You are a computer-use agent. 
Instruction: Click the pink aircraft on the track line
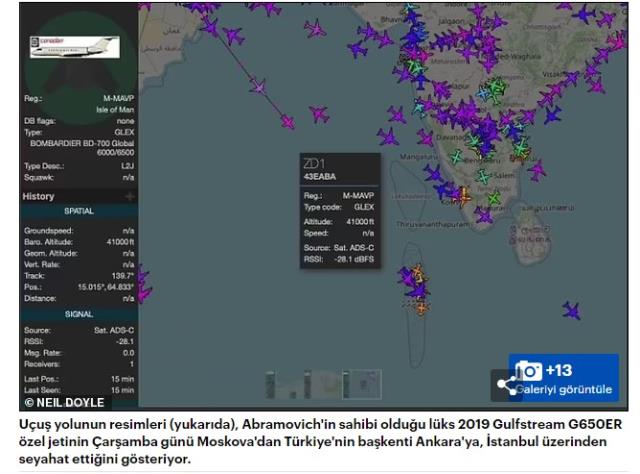click(x=287, y=122)
